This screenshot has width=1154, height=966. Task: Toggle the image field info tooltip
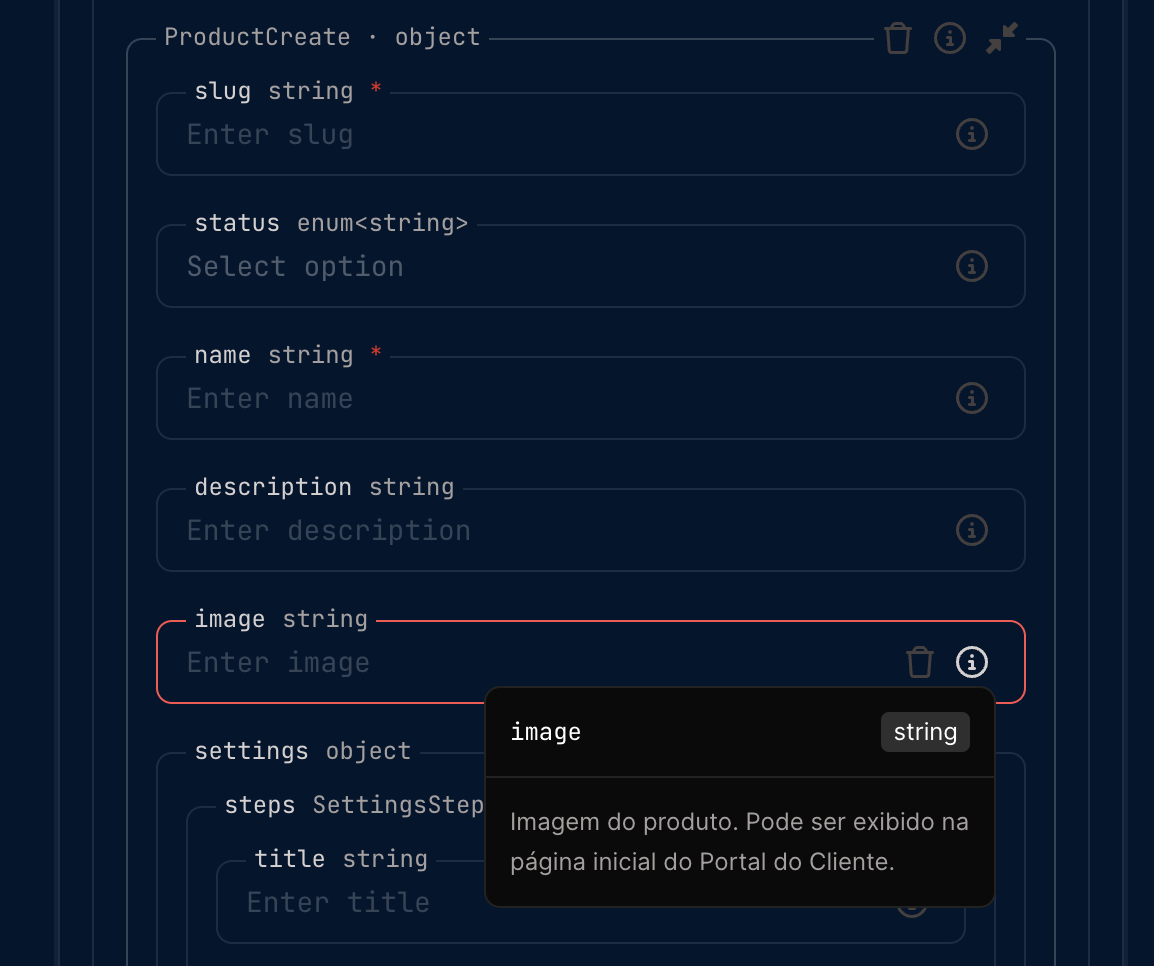972,662
